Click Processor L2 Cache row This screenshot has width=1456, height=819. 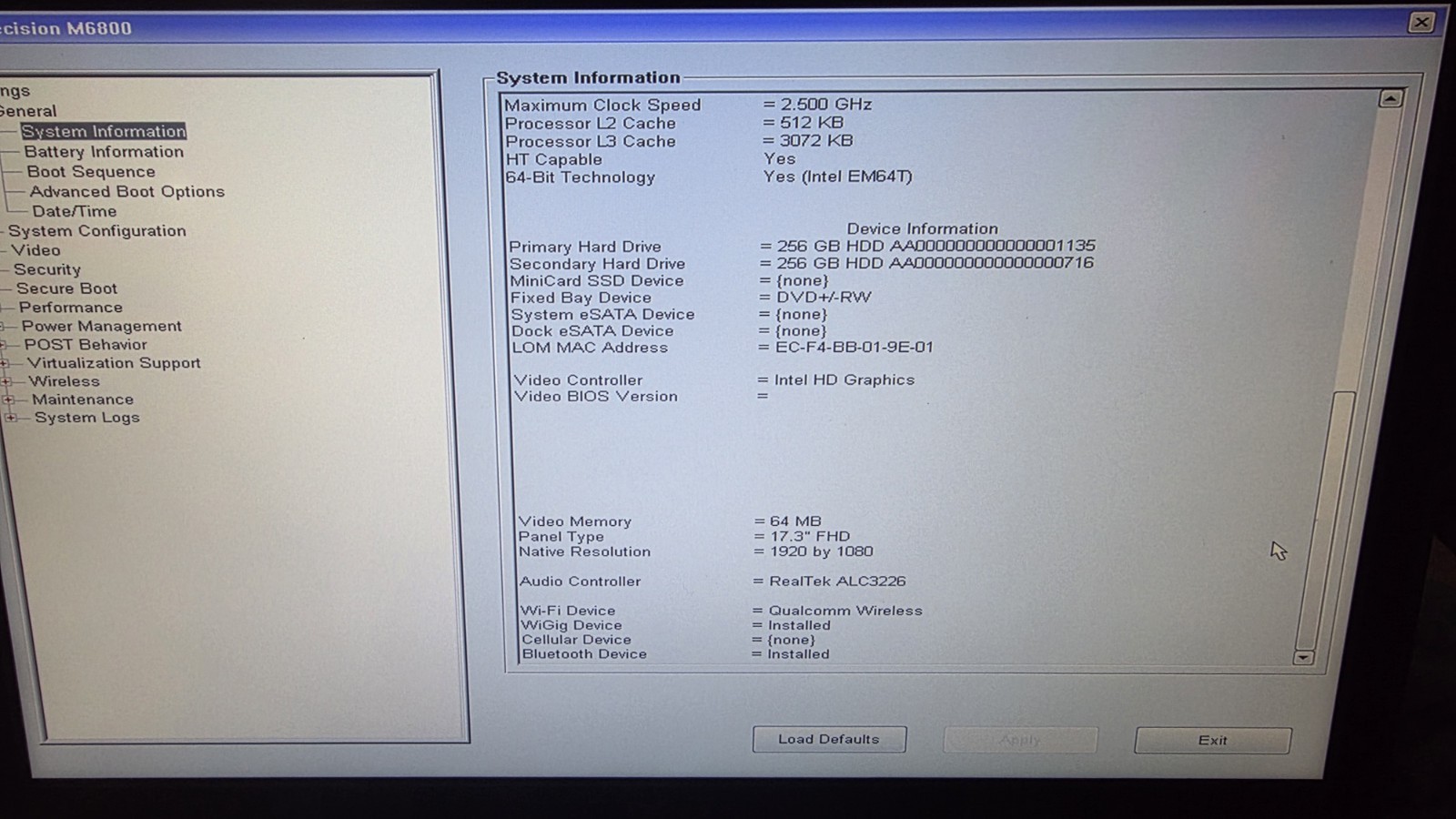pyautogui.click(x=675, y=123)
